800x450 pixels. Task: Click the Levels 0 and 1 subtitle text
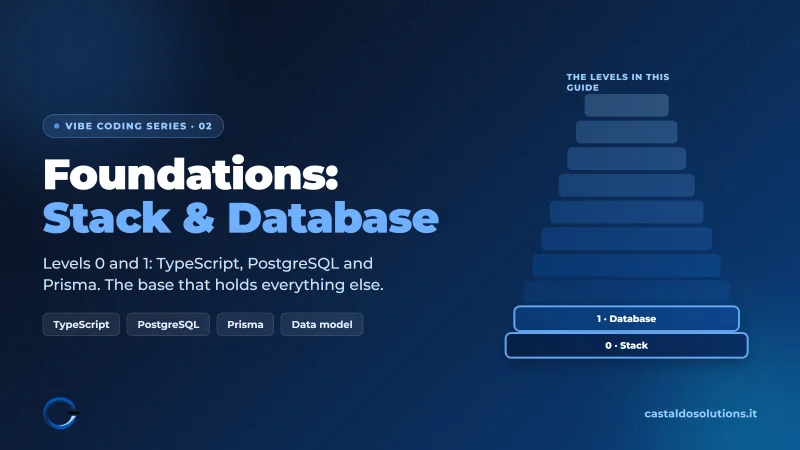[x=213, y=274]
